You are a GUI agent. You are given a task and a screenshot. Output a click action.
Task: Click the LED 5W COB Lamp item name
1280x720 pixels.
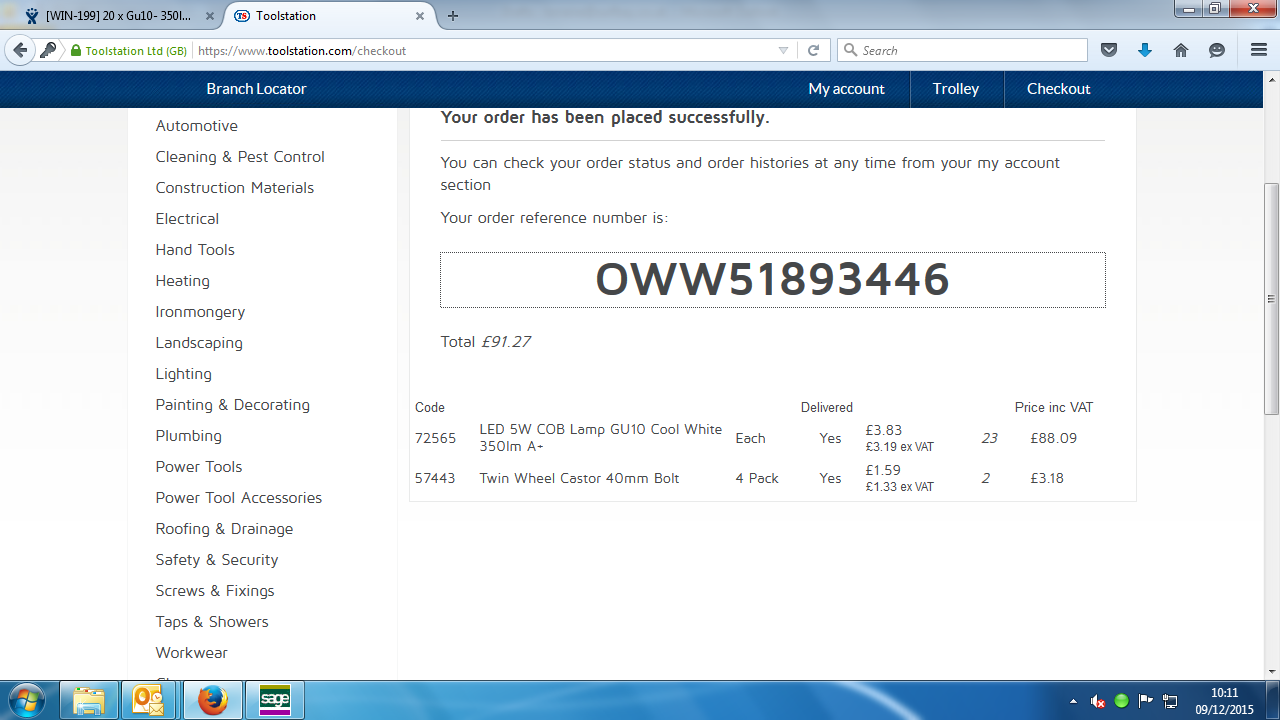[x=601, y=438]
